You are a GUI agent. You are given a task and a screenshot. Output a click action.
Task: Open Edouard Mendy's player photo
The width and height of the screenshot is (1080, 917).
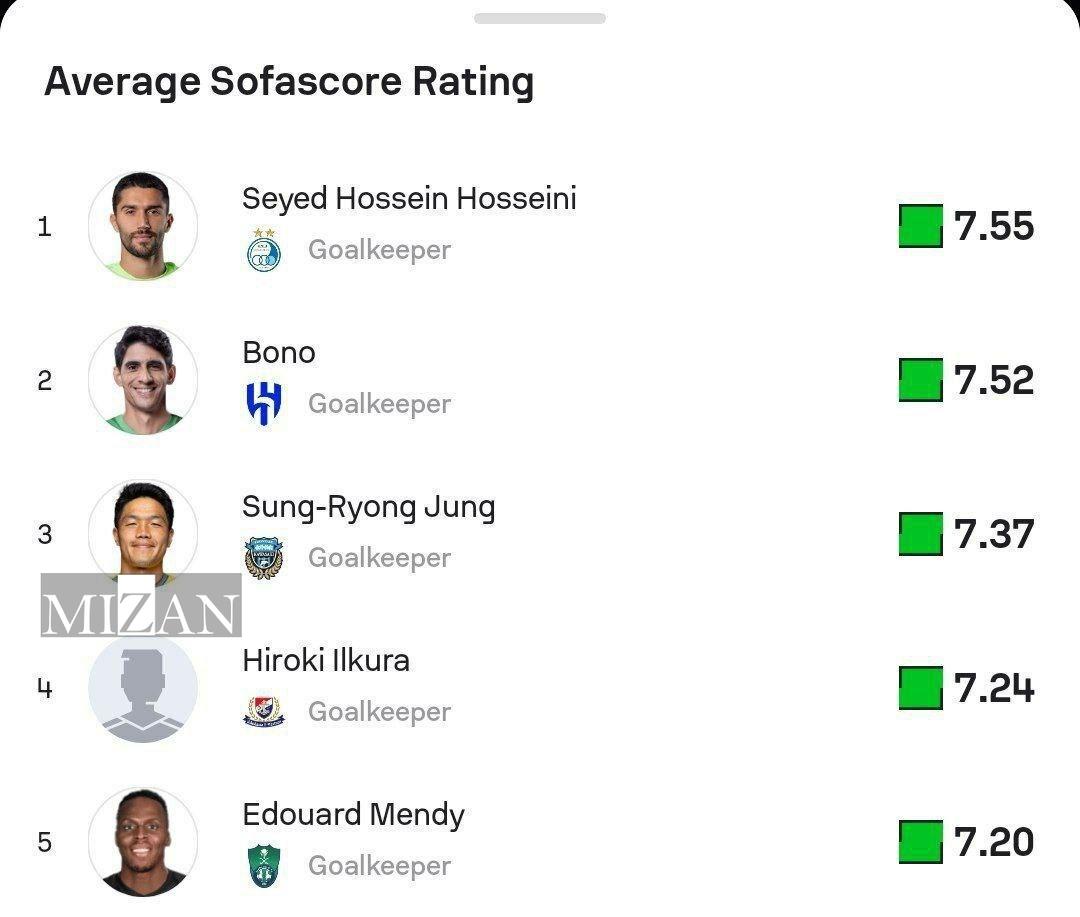143,842
